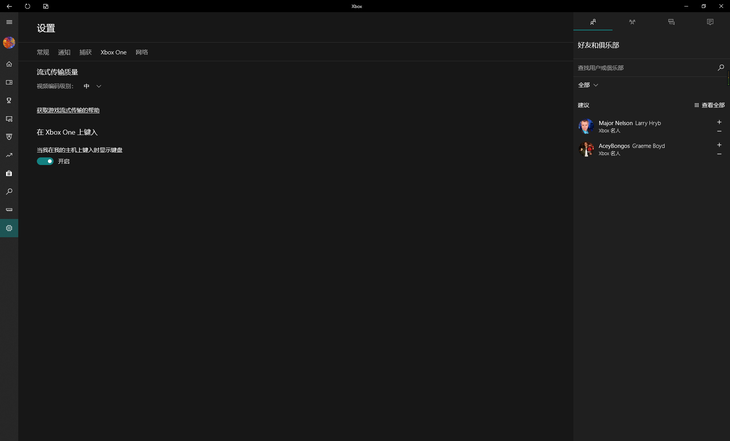The height and width of the screenshot is (441, 730).
Task: Click the friends search magnifier icon
Action: 721,68
